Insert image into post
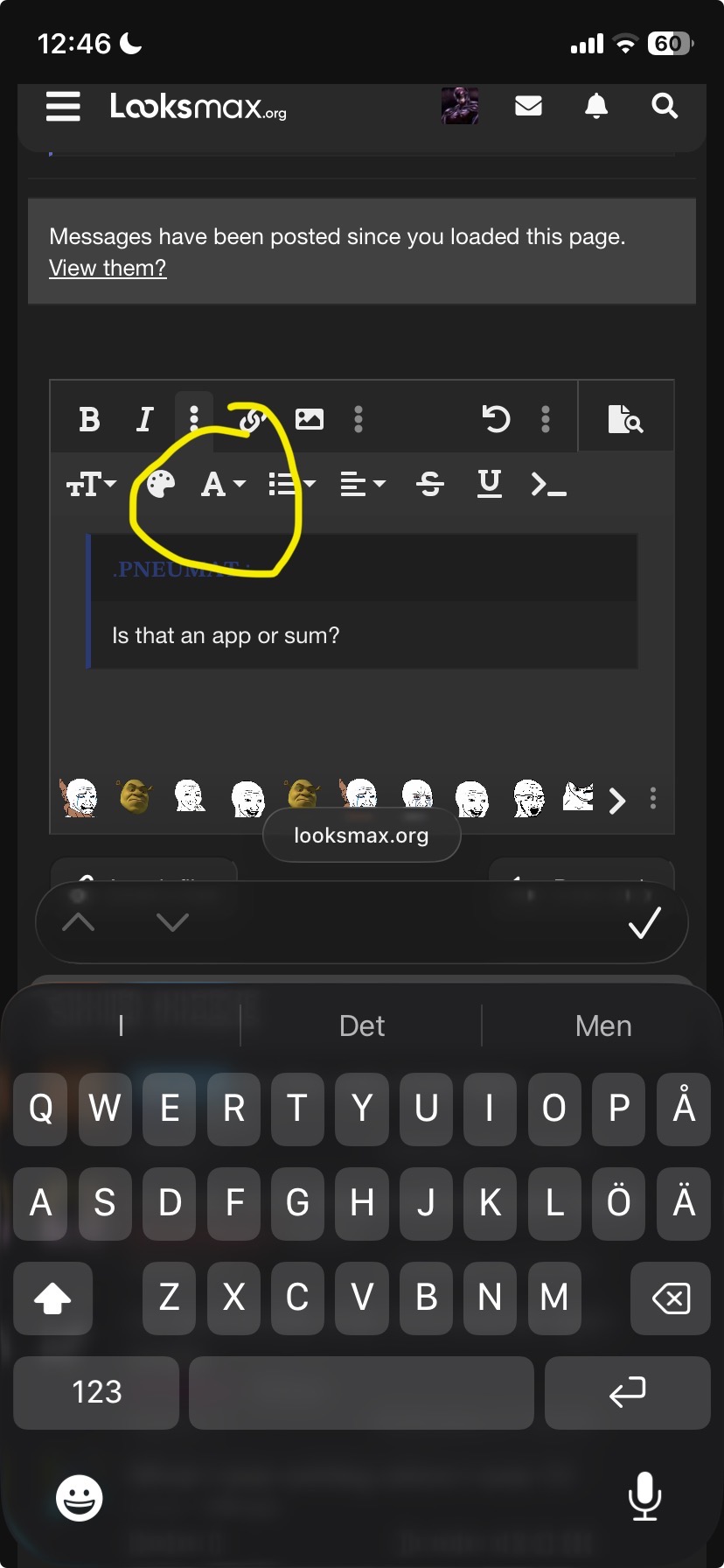The width and height of the screenshot is (724, 1568). (x=310, y=419)
